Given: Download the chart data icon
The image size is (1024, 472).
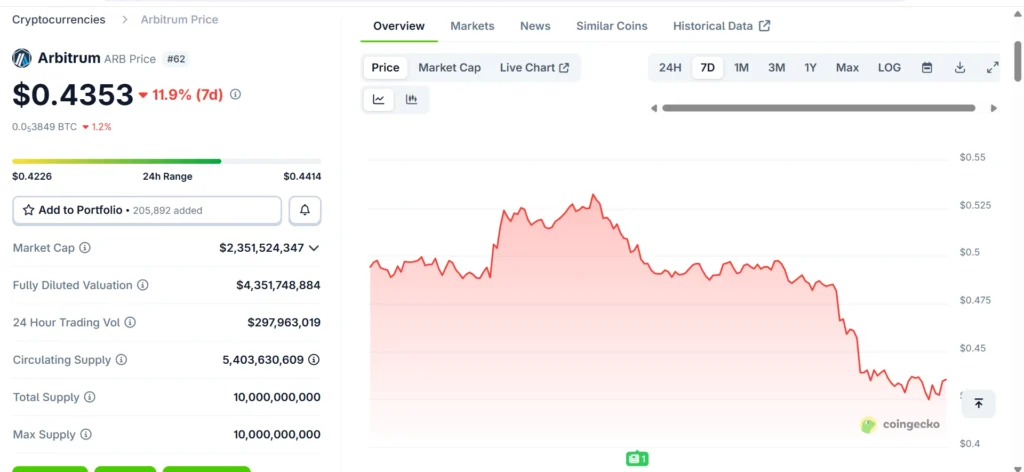Looking at the screenshot, I should click(960, 67).
